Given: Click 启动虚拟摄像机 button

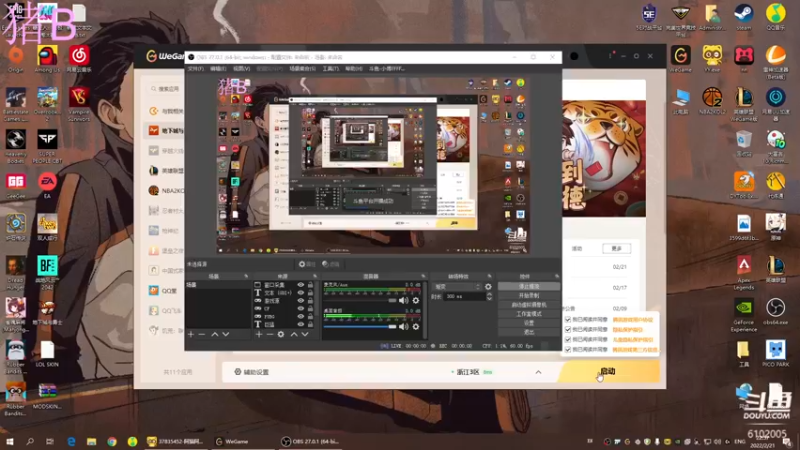Looking at the screenshot, I should coord(529,305).
